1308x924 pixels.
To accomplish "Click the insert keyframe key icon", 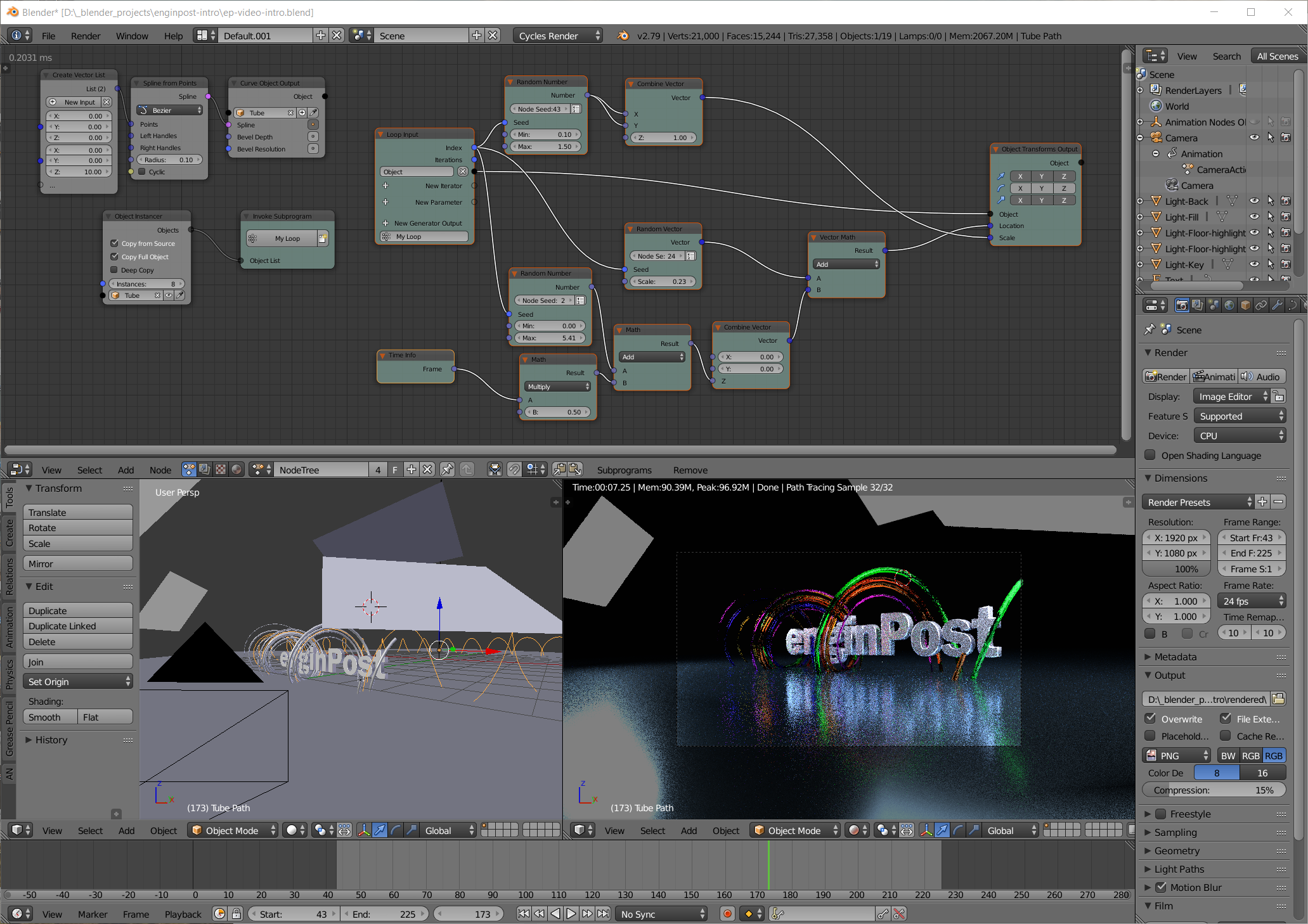I will [x=883, y=913].
